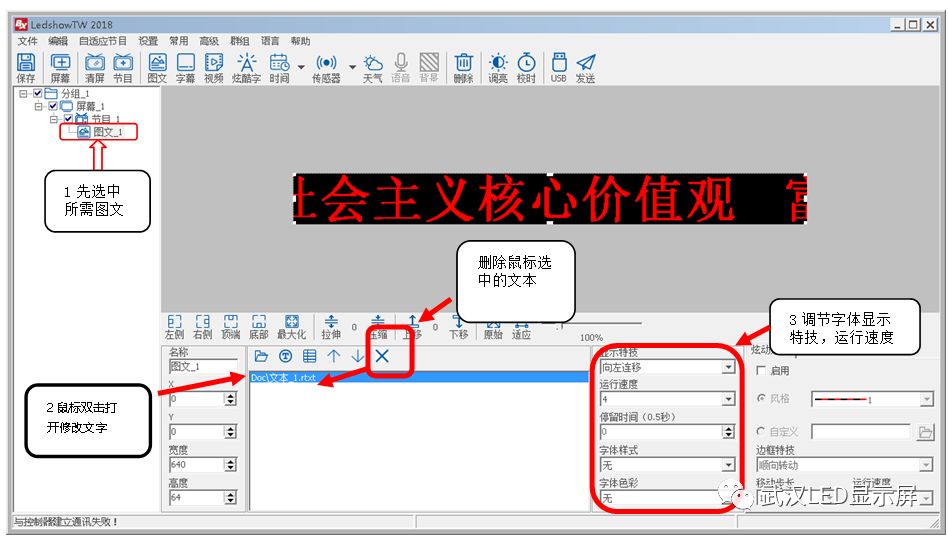
Task: Click the 停留时间 stepper arrows
Action: click(729, 432)
